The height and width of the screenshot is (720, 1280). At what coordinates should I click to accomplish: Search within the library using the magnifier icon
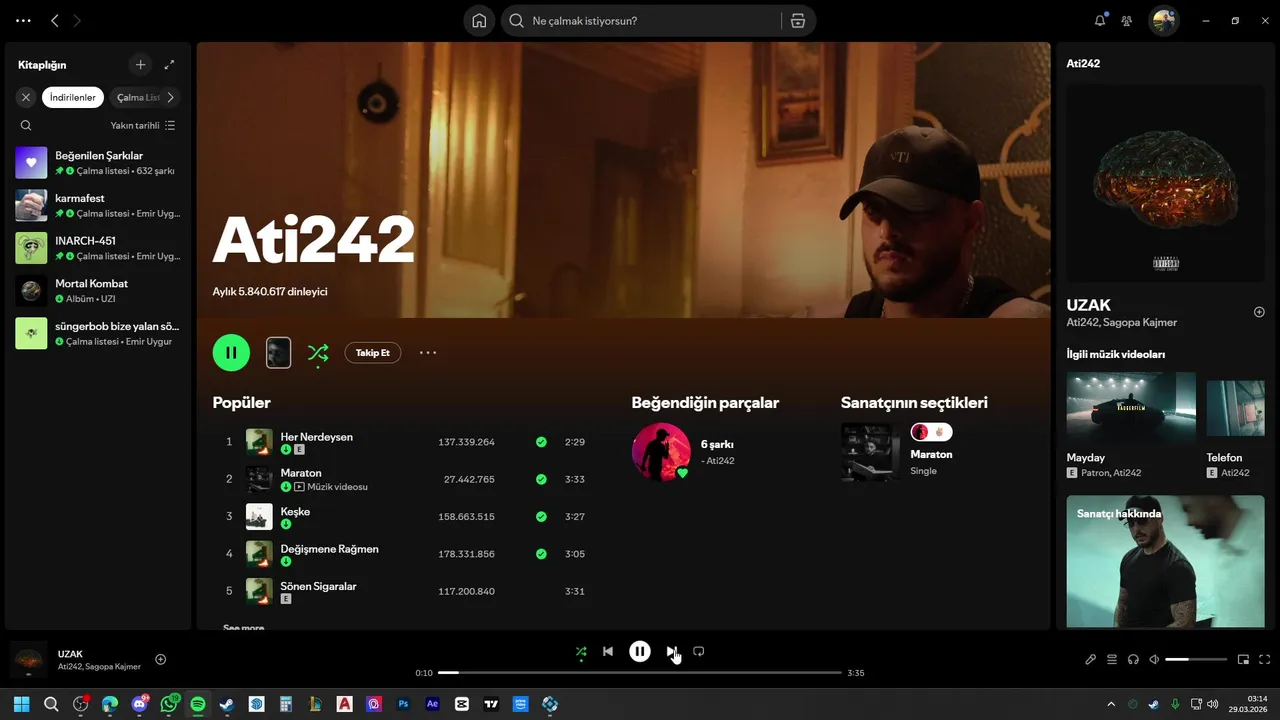tap(26, 125)
